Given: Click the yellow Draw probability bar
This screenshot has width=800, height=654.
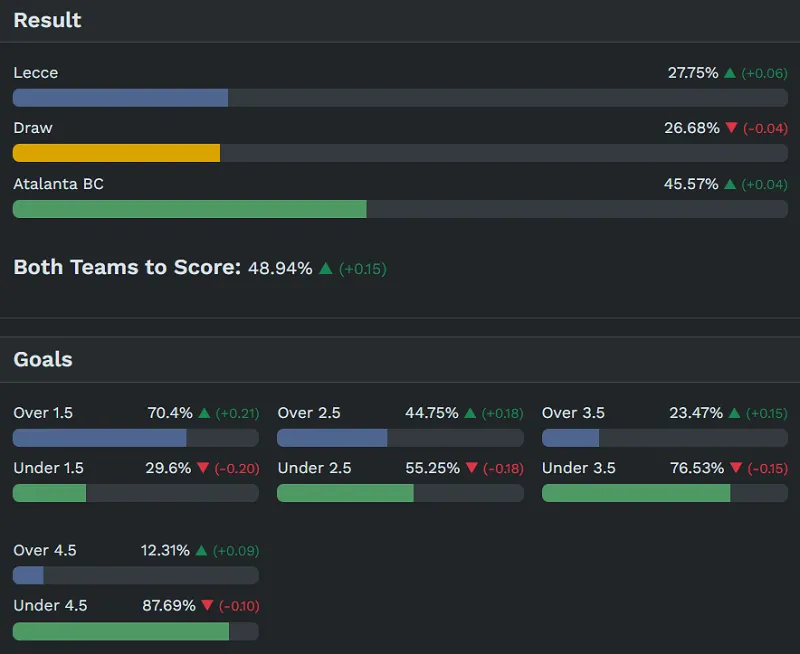Looking at the screenshot, I should pos(116,153).
